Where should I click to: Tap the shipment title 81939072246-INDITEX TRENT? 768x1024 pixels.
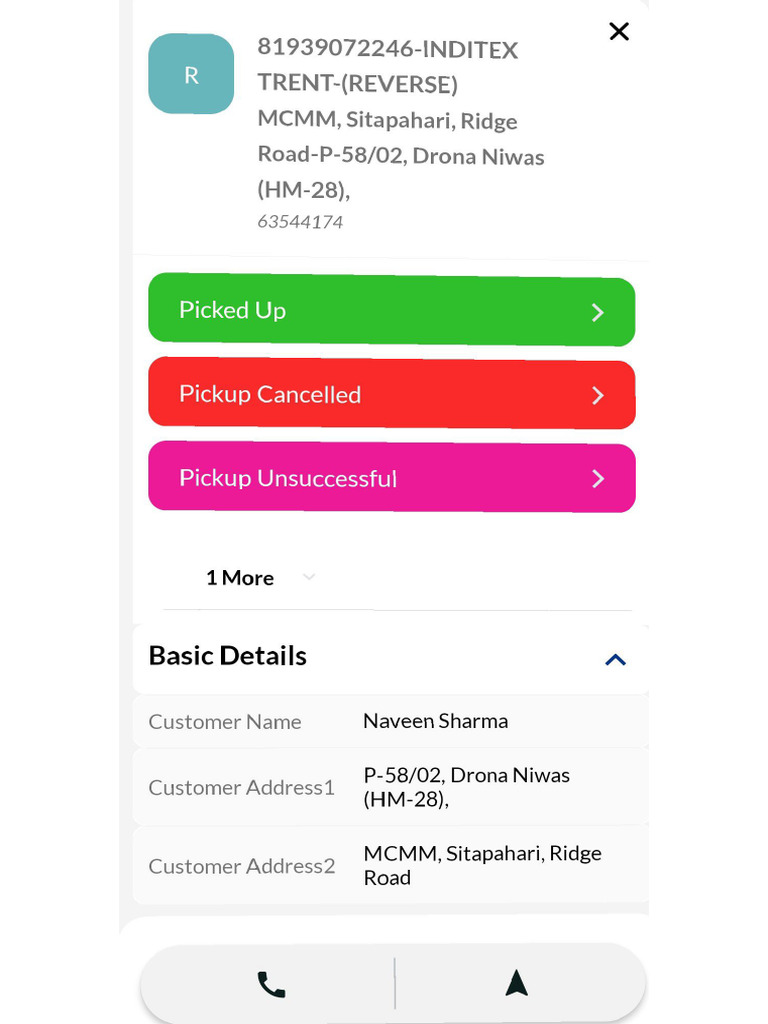click(388, 66)
